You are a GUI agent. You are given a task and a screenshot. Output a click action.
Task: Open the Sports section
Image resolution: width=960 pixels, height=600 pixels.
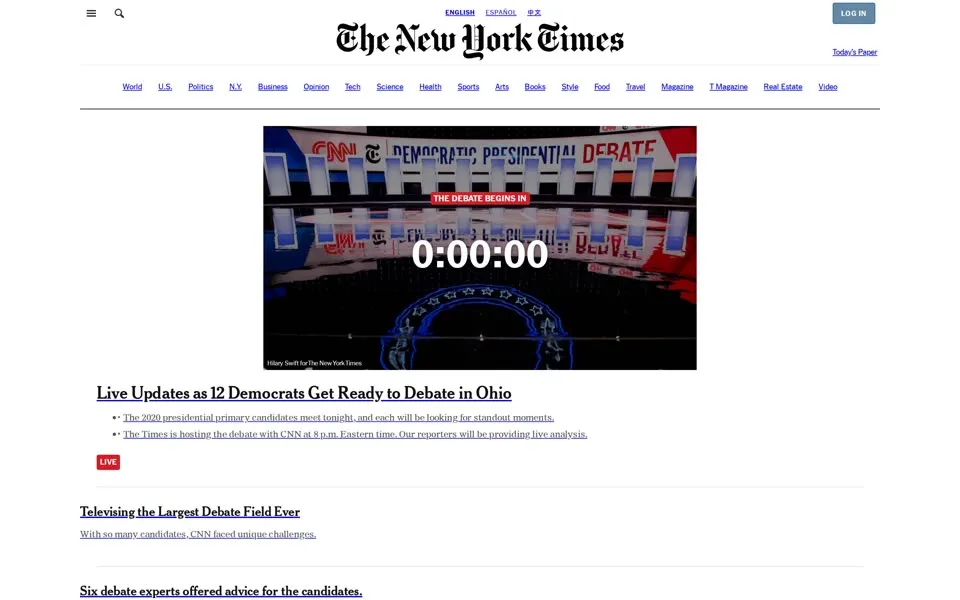tap(468, 87)
